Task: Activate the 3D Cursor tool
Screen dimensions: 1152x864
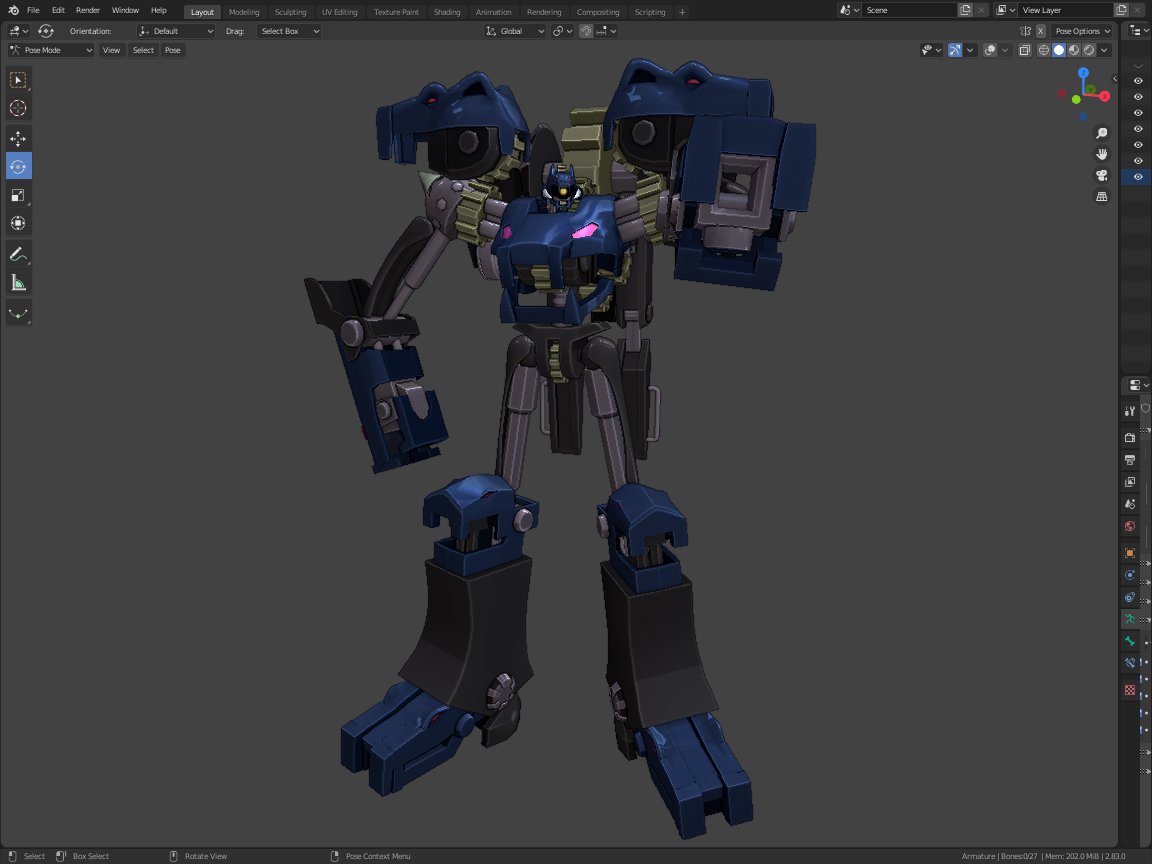Action: click(18, 108)
